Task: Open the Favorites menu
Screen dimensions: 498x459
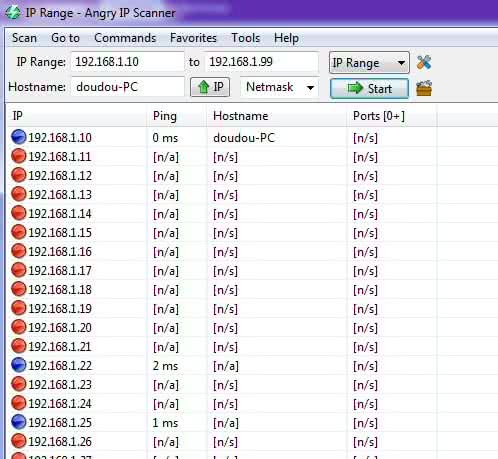Action: pos(193,38)
